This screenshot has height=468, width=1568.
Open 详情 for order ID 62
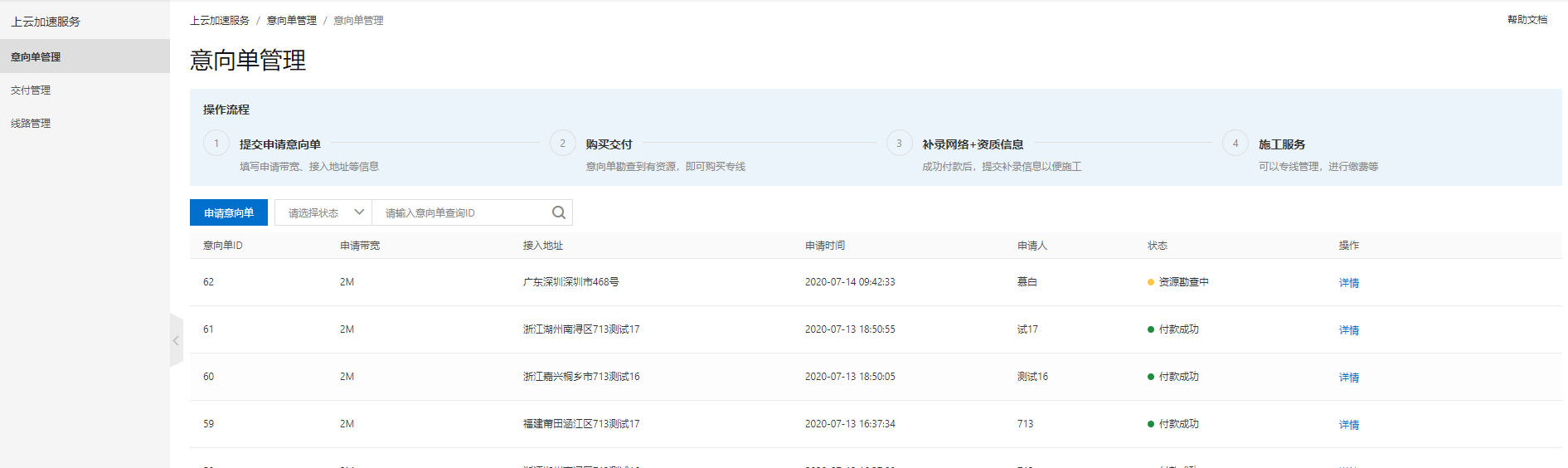(x=1349, y=282)
